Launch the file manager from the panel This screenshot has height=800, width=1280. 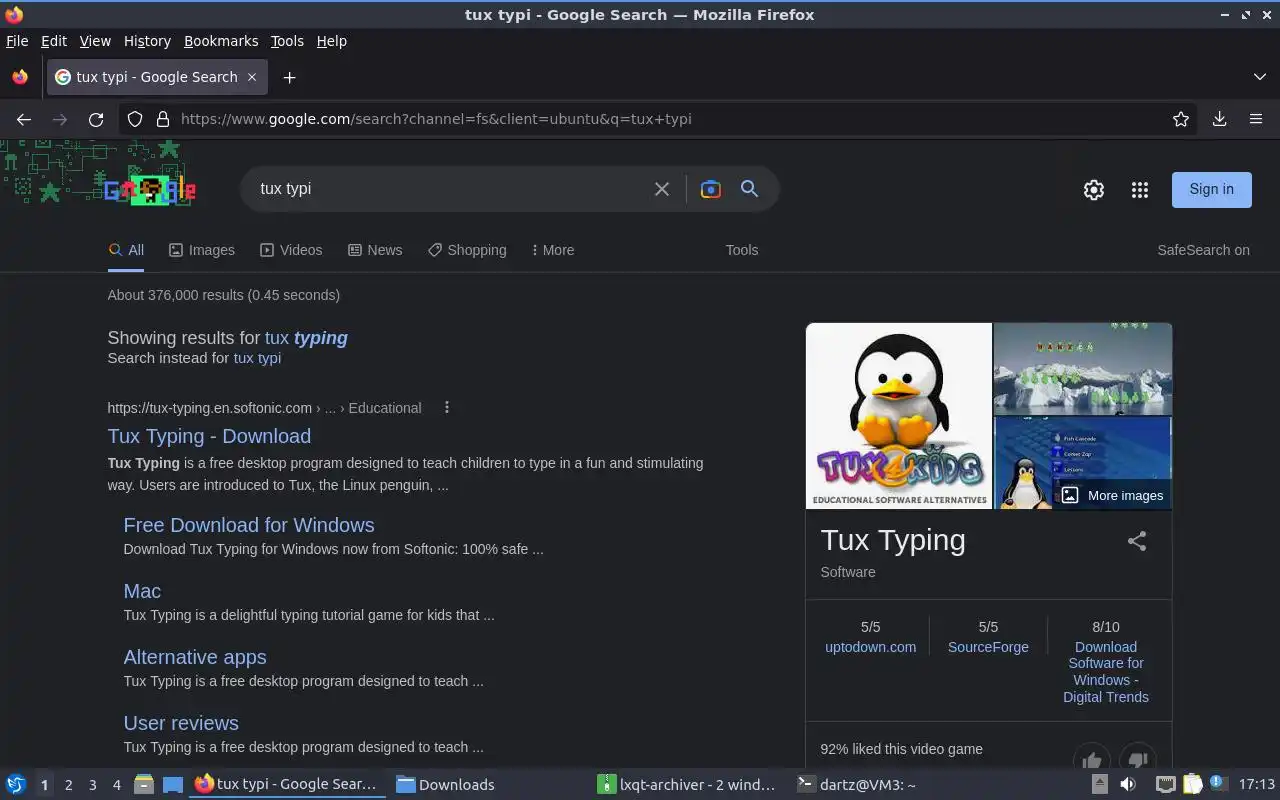[x=143, y=784]
